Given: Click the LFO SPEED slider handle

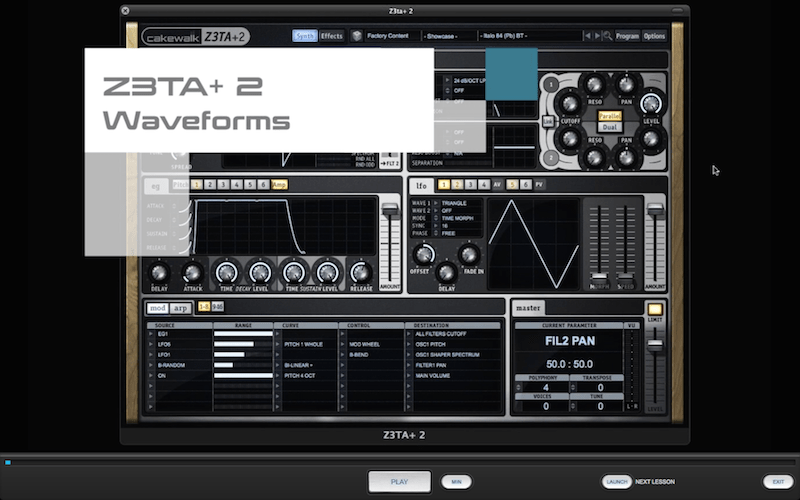Looking at the screenshot, I should pos(626,278).
